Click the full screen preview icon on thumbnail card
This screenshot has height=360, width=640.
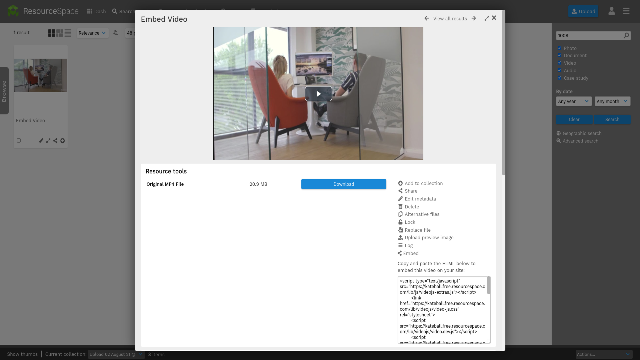click(x=48, y=140)
